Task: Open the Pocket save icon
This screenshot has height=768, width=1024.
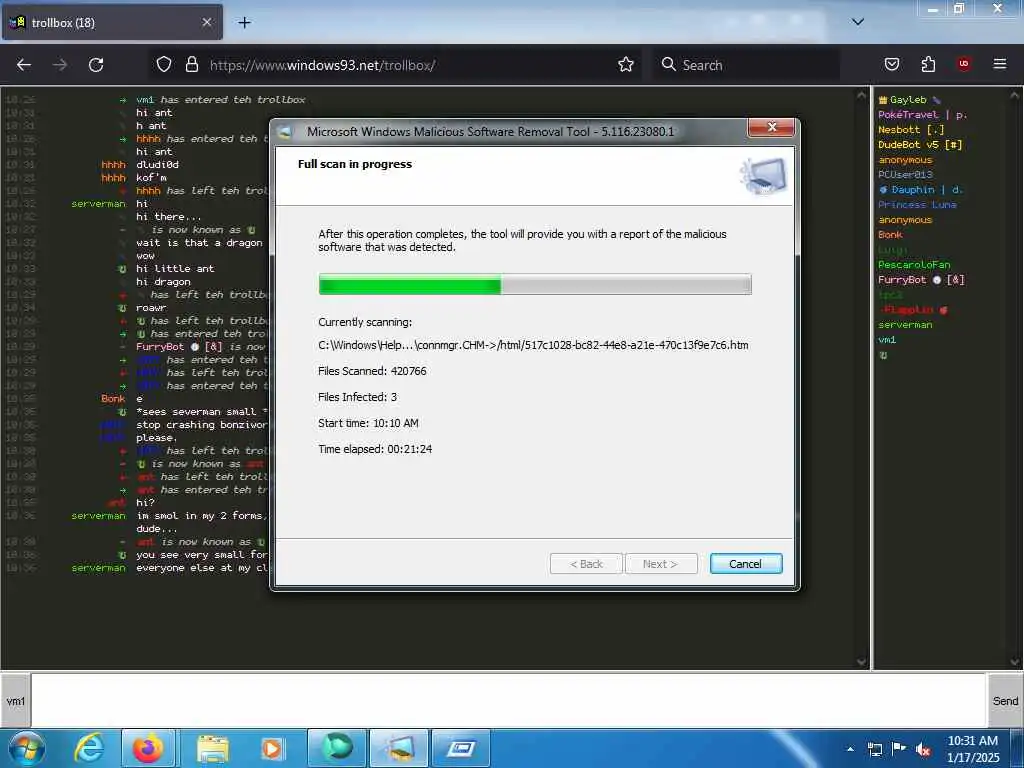Action: (x=891, y=65)
